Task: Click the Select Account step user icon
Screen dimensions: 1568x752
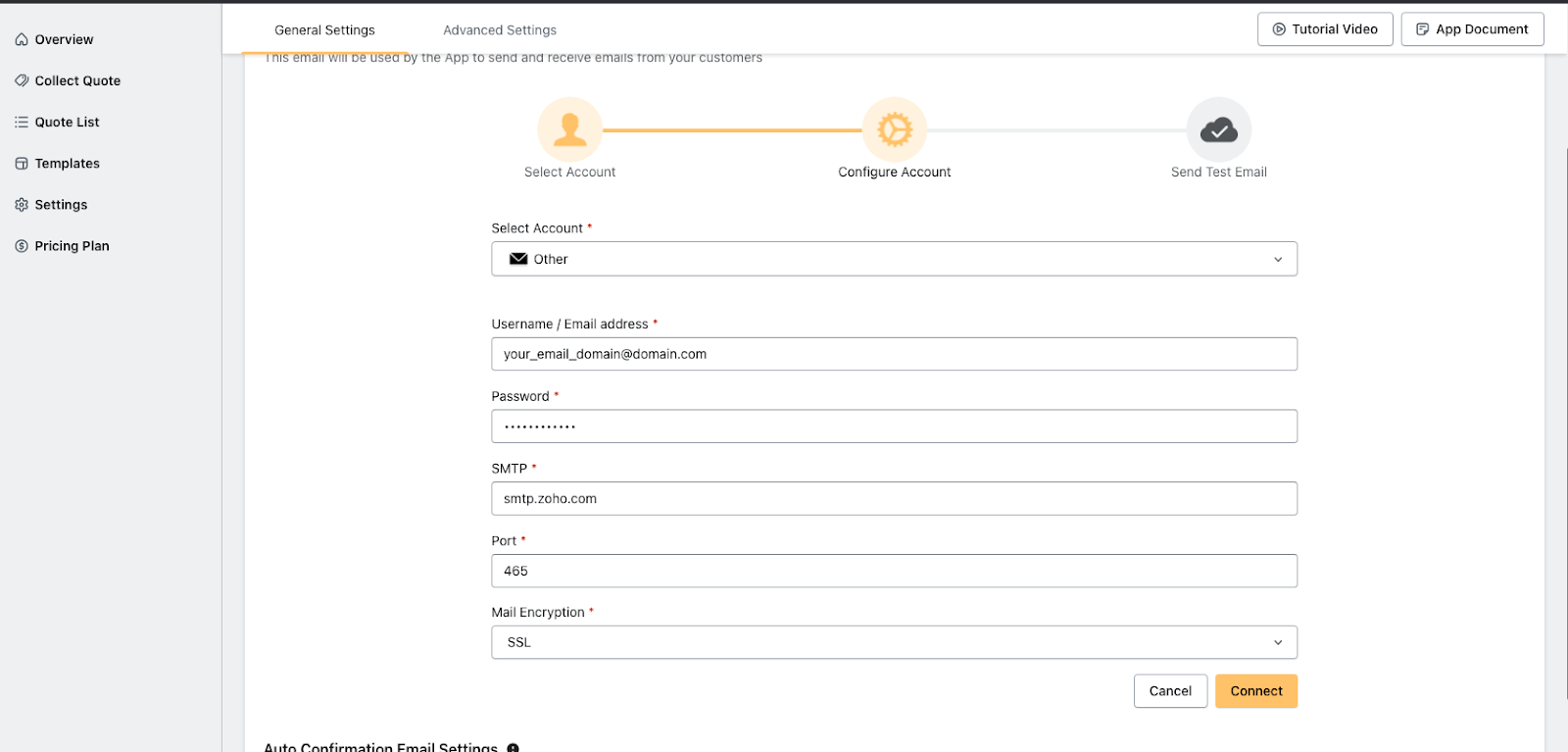Action: pyautogui.click(x=569, y=129)
